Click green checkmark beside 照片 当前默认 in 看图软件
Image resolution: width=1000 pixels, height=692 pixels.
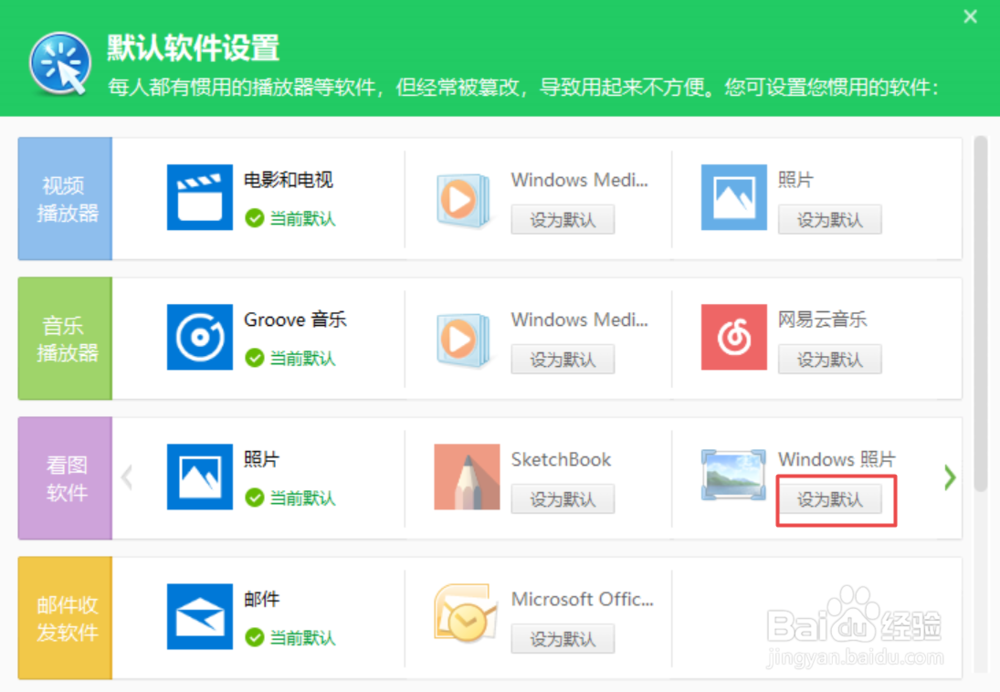pos(254,498)
